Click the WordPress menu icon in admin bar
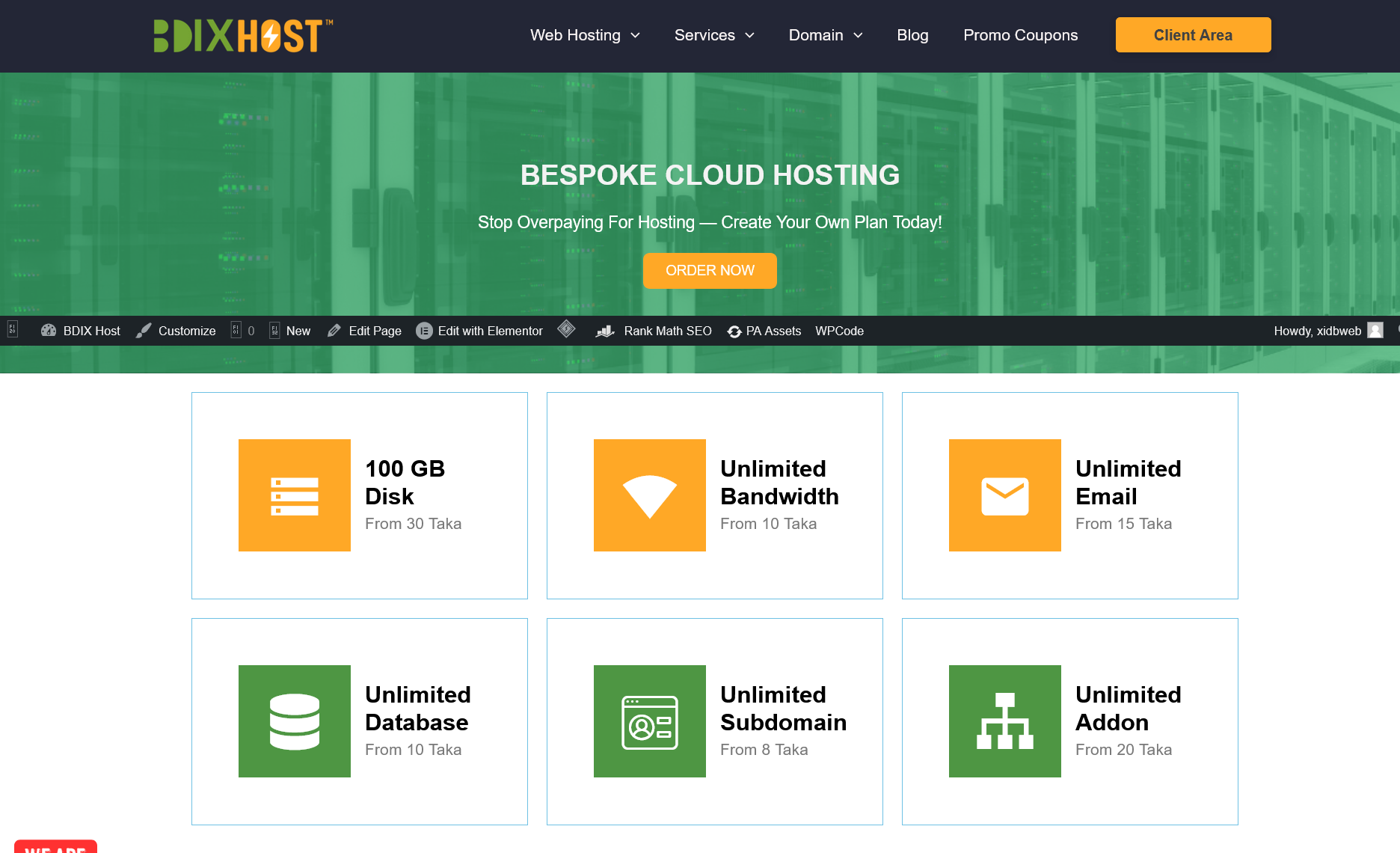 coord(13,330)
